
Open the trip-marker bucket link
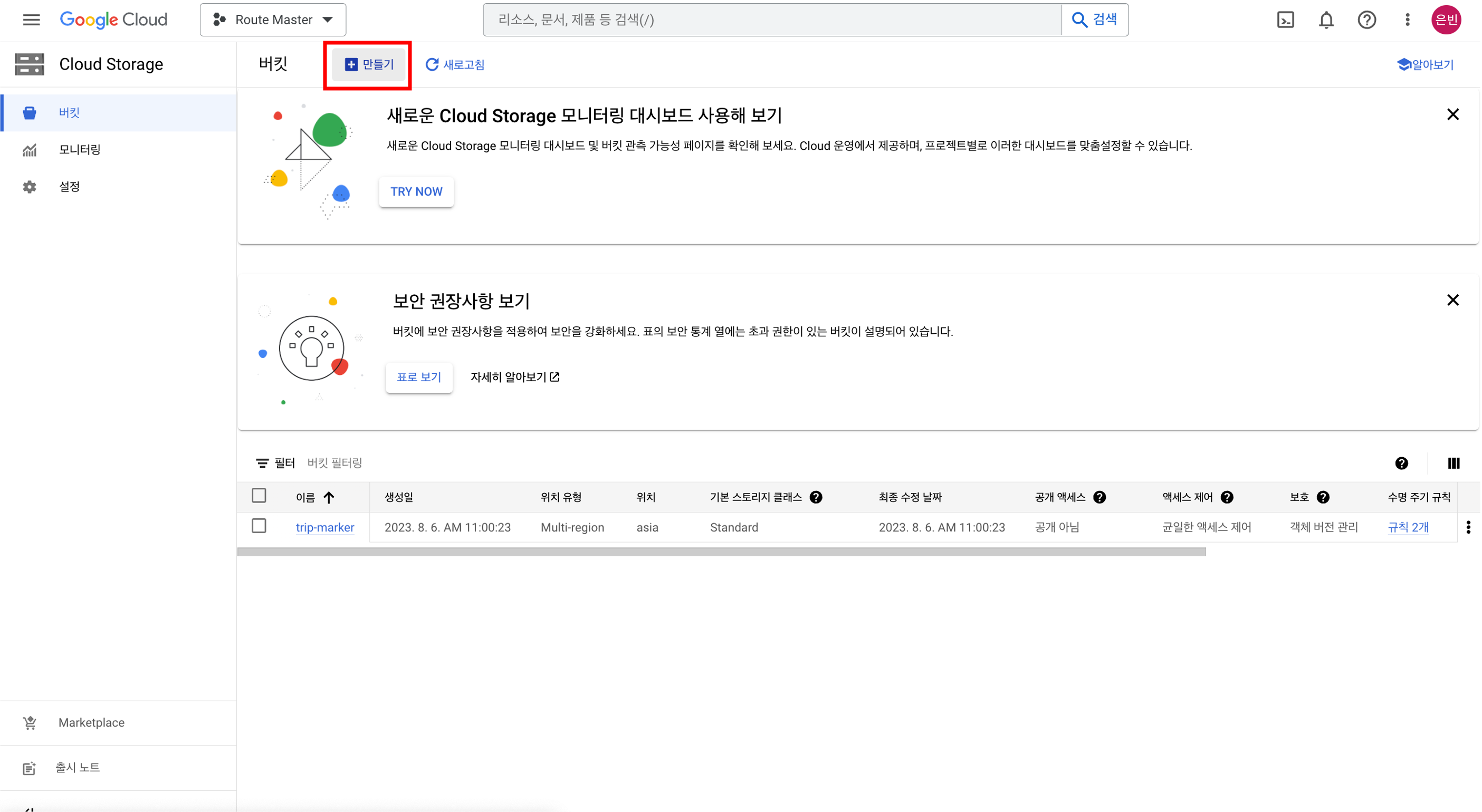coord(324,527)
